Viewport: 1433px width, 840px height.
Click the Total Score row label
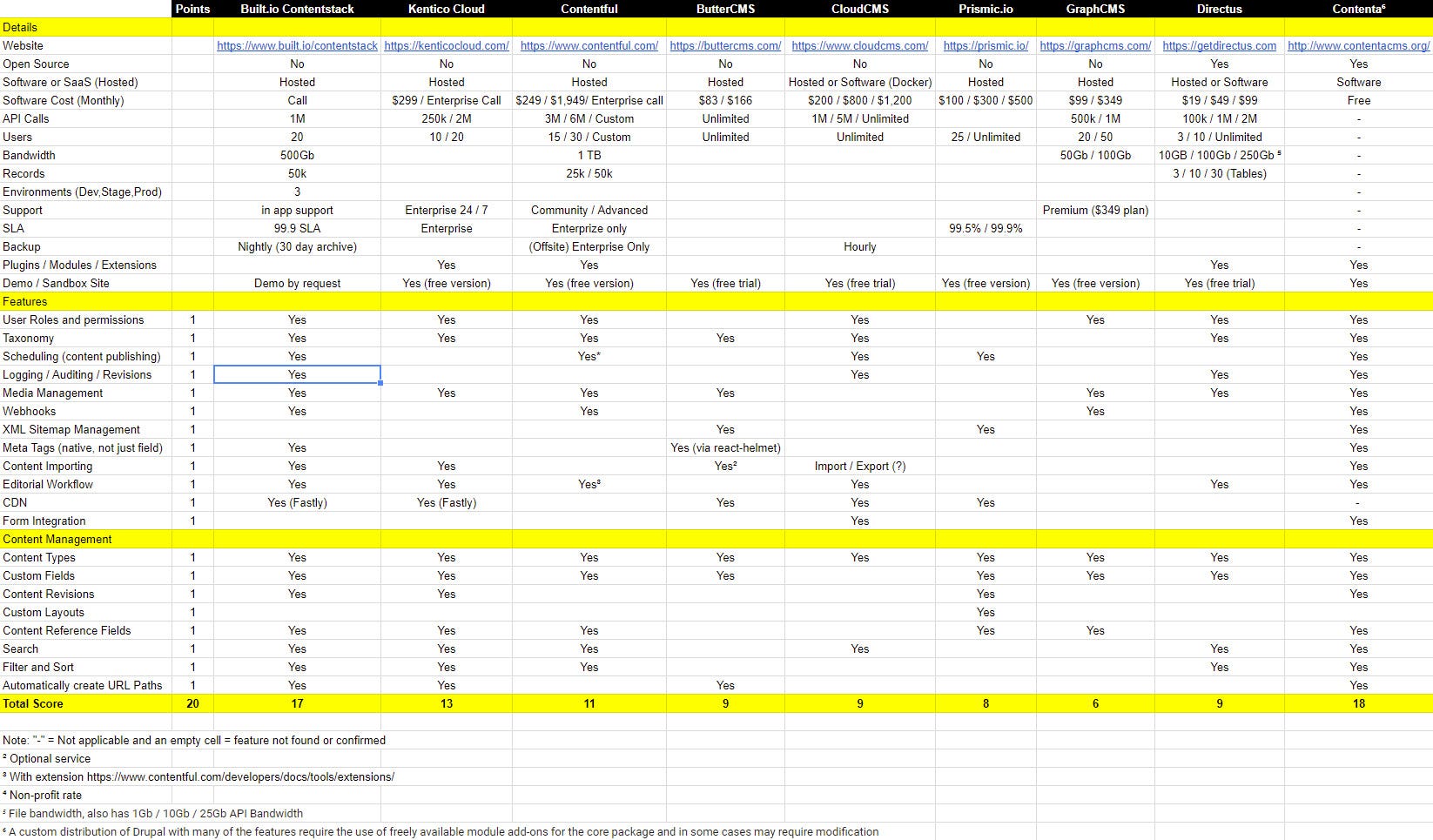pos(33,703)
